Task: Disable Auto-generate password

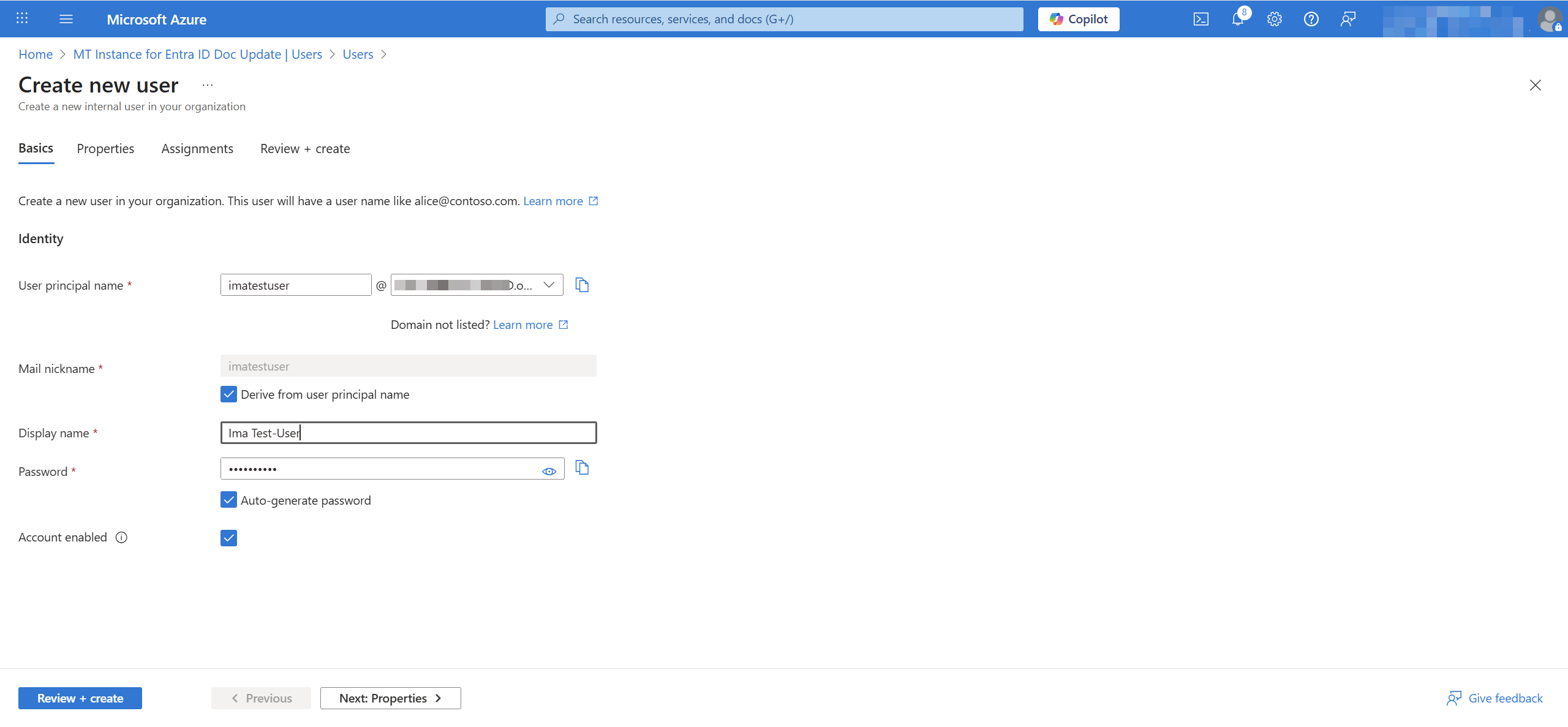Action: 228,500
